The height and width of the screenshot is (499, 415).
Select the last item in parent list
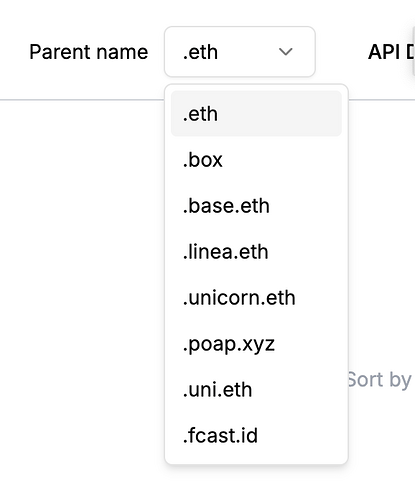coord(256,435)
